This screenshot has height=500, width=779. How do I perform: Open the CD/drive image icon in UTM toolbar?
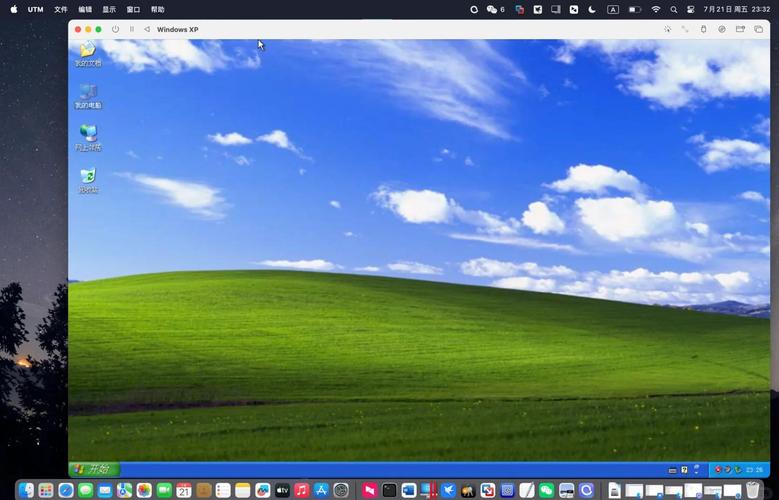click(722, 29)
